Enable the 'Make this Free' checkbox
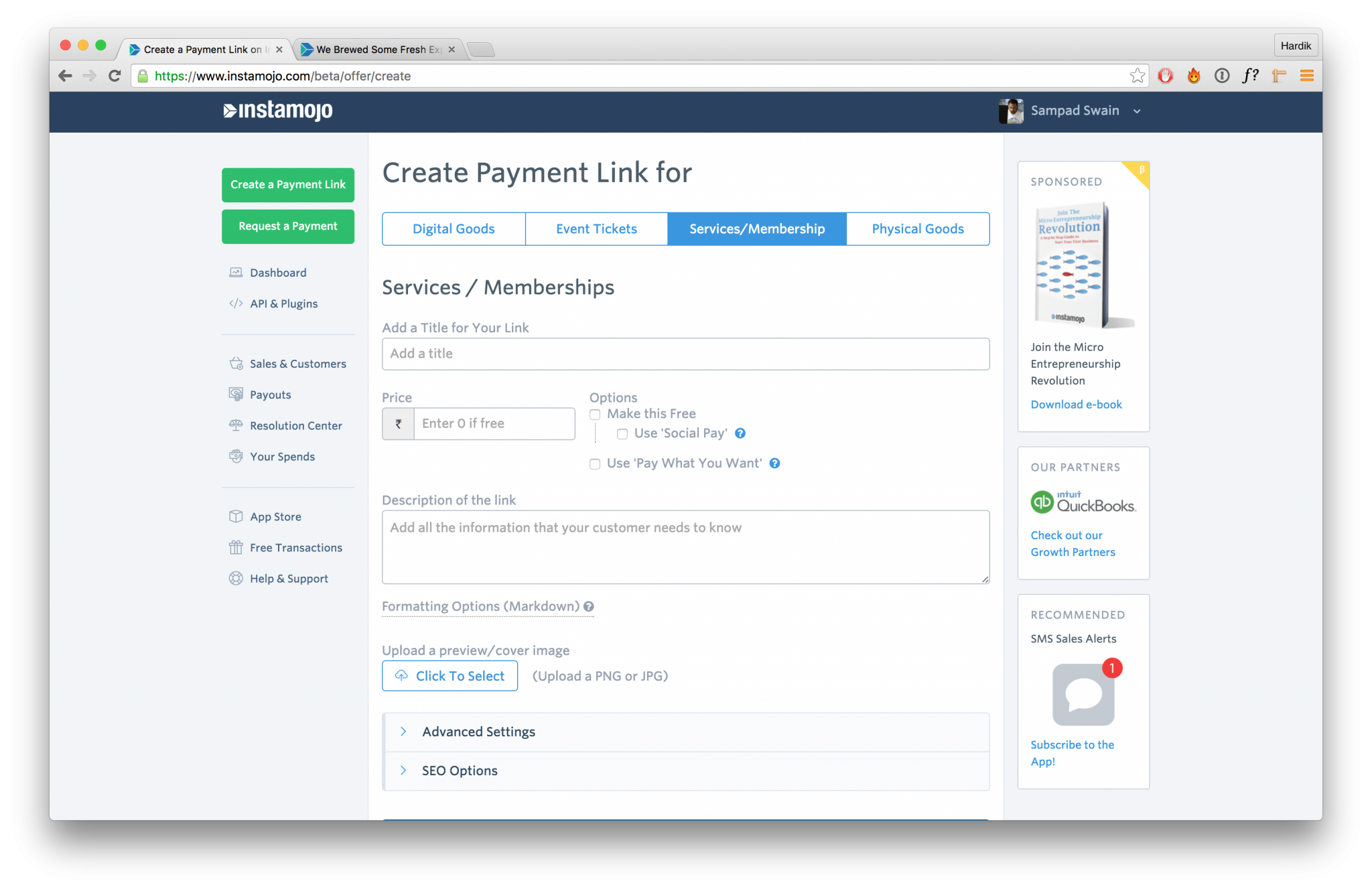The width and height of the screenshot is (1372, 891). [x=595, y=415]
